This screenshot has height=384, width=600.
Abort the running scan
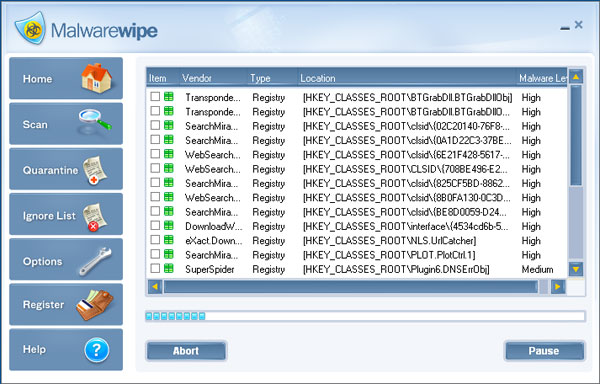pyautogui.click(x=186, y=351)
